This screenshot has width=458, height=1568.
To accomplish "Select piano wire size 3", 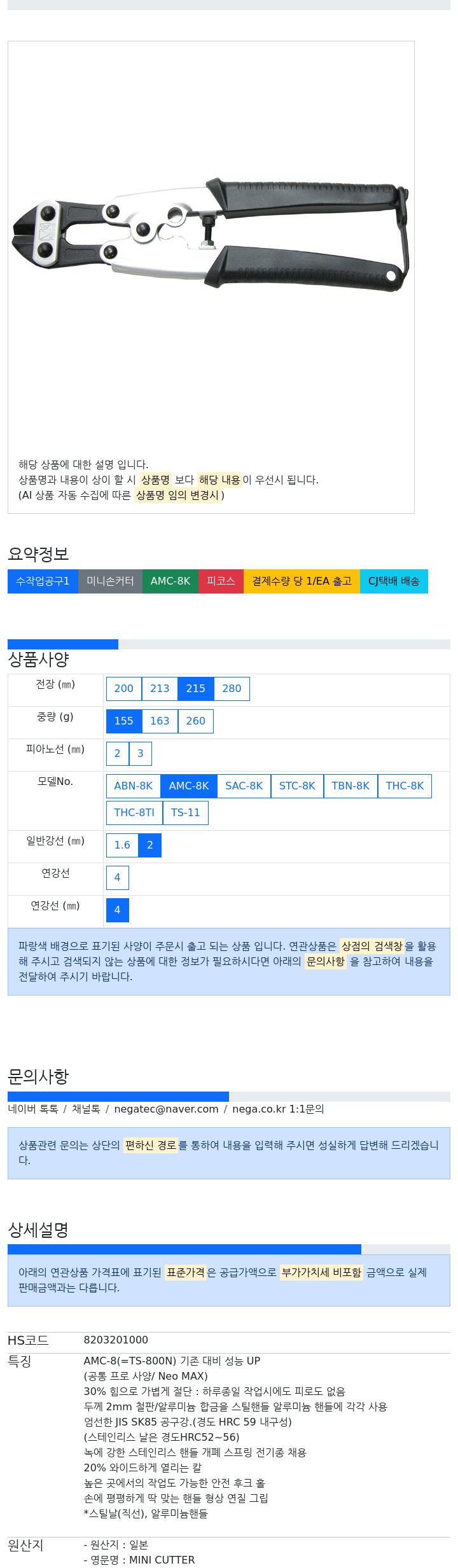I will point(140,754).
